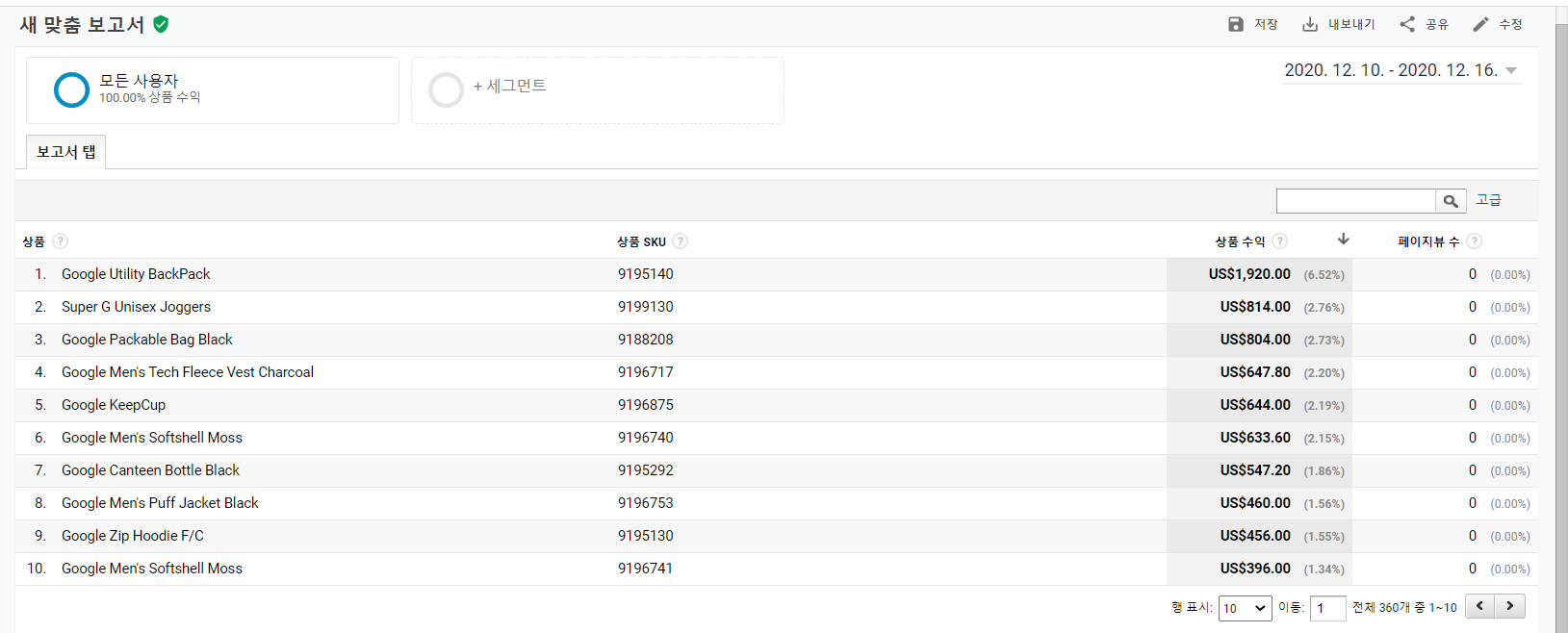
Task: Click the 전체 360개 중 1~10 text
Action: click(1404, 608)
